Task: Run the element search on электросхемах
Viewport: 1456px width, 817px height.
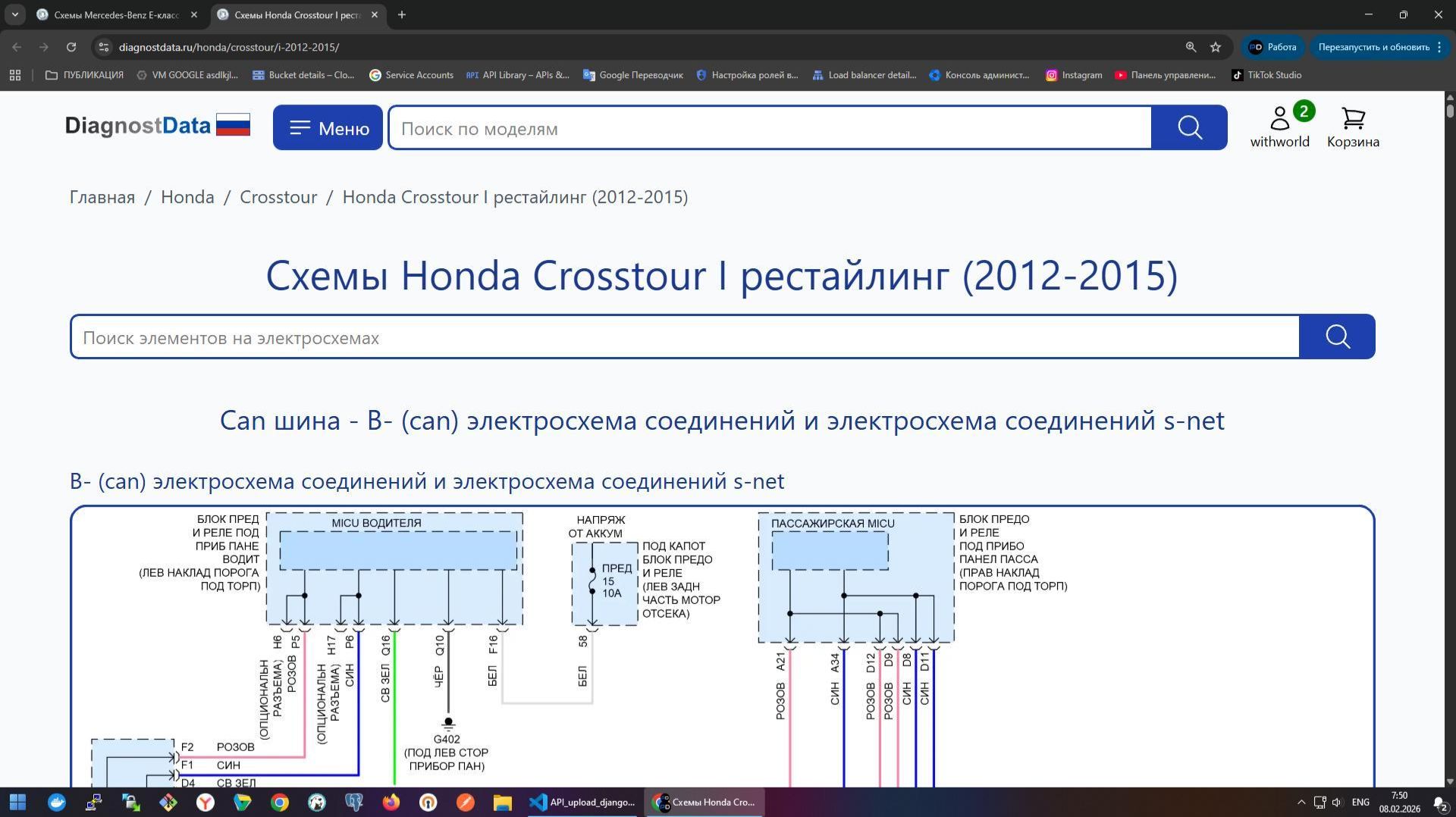Action: click(x=1336, y=336)
